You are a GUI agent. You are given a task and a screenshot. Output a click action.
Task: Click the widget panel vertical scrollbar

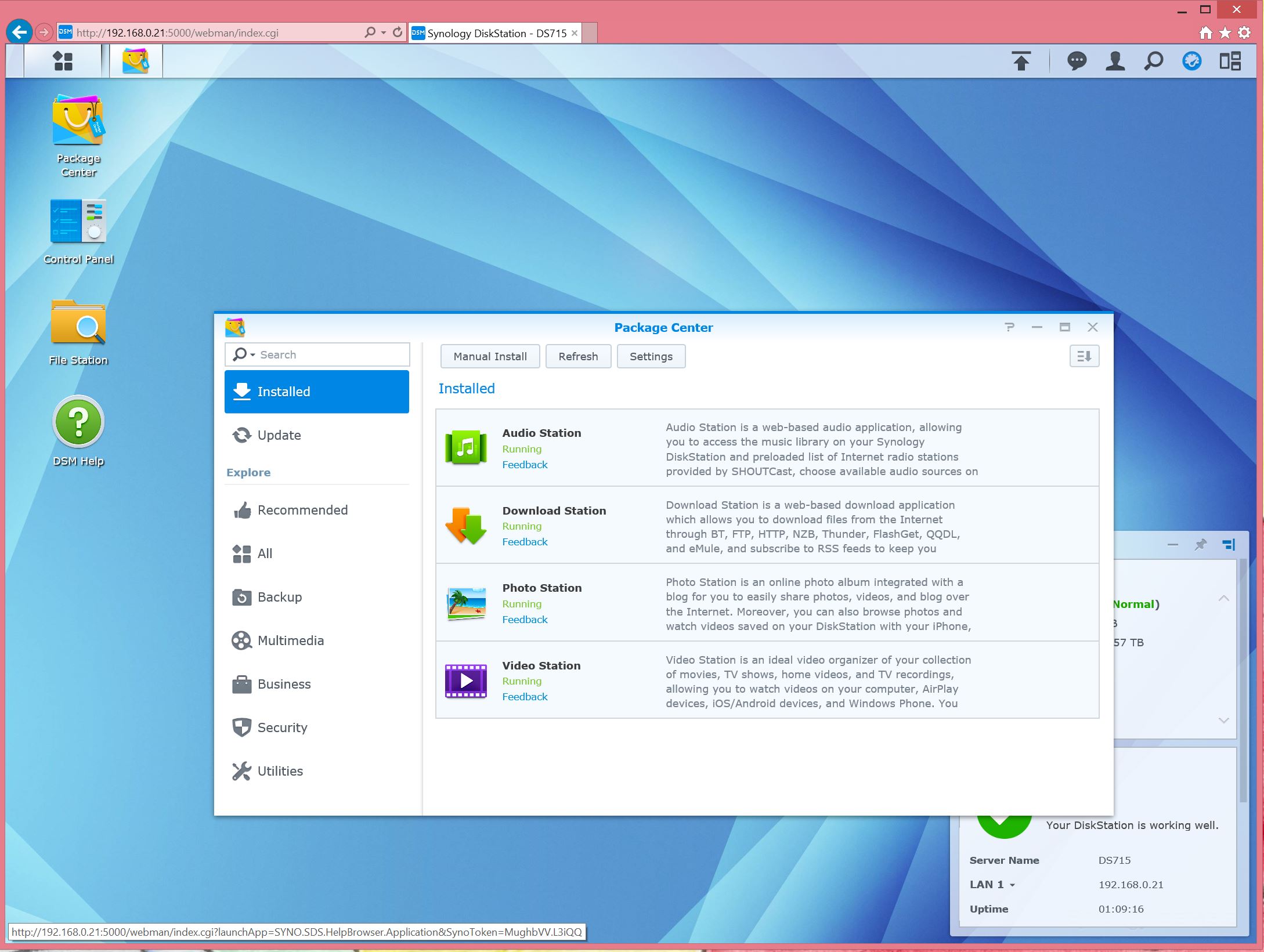[1243, 680]
